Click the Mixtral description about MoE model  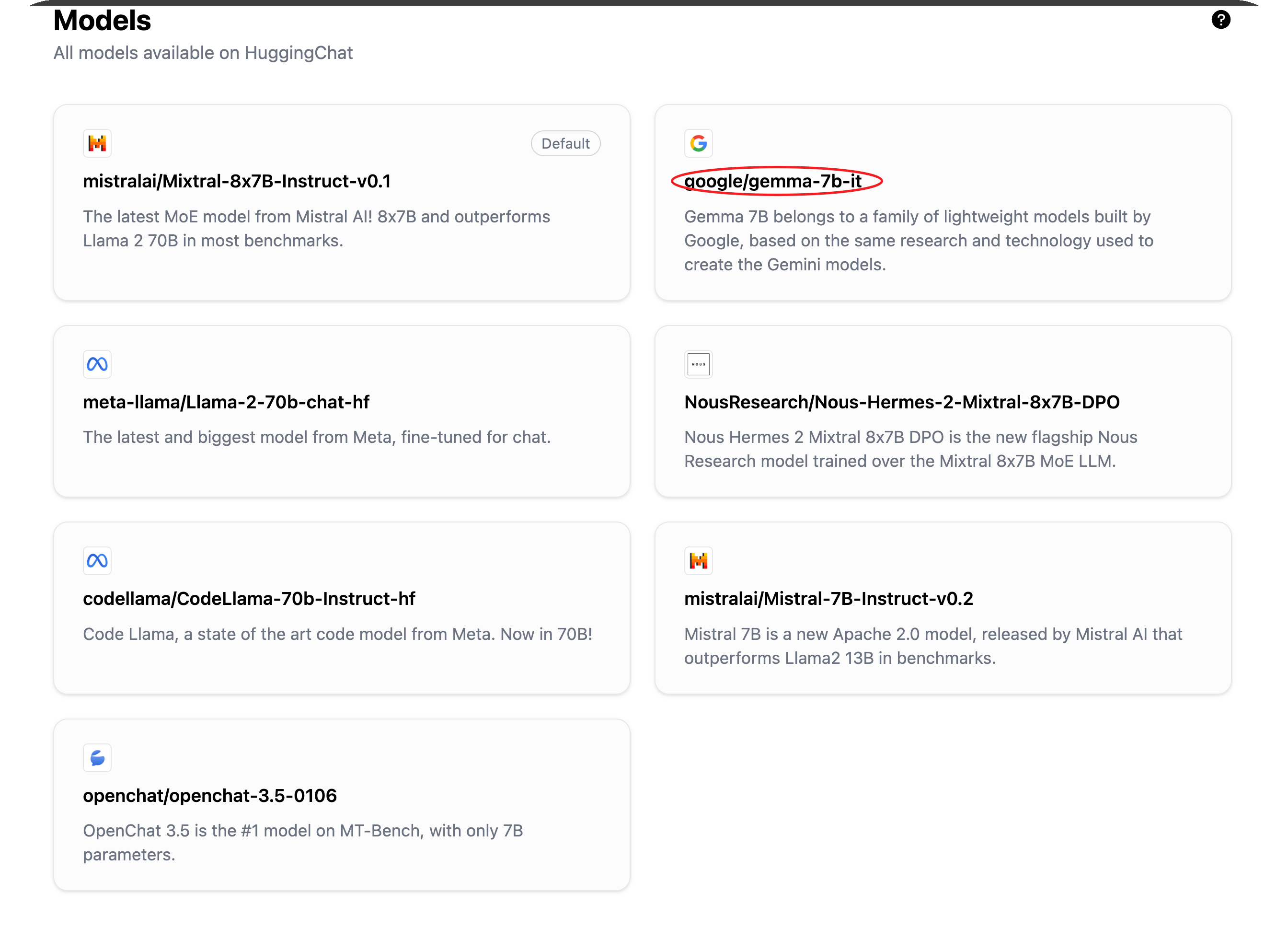316,228
